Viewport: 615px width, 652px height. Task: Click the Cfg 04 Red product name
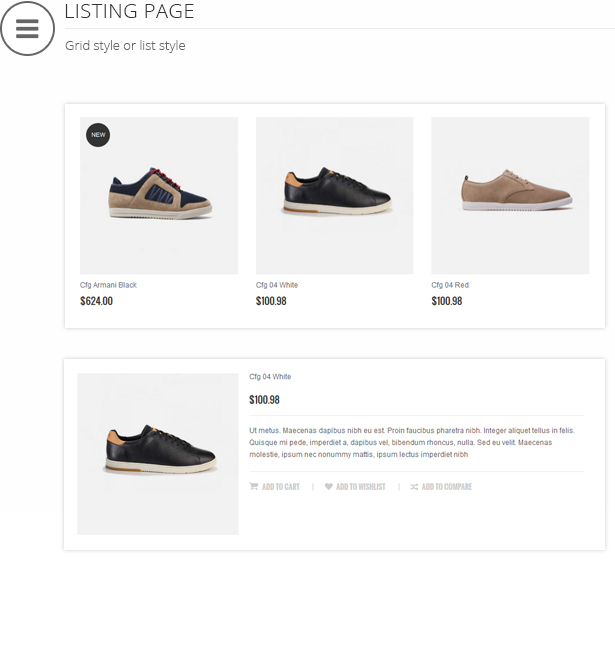[450, 285]
